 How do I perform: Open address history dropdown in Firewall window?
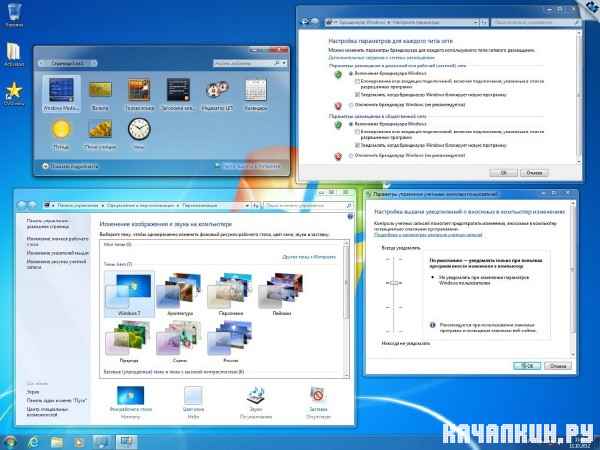coord(476,23)
